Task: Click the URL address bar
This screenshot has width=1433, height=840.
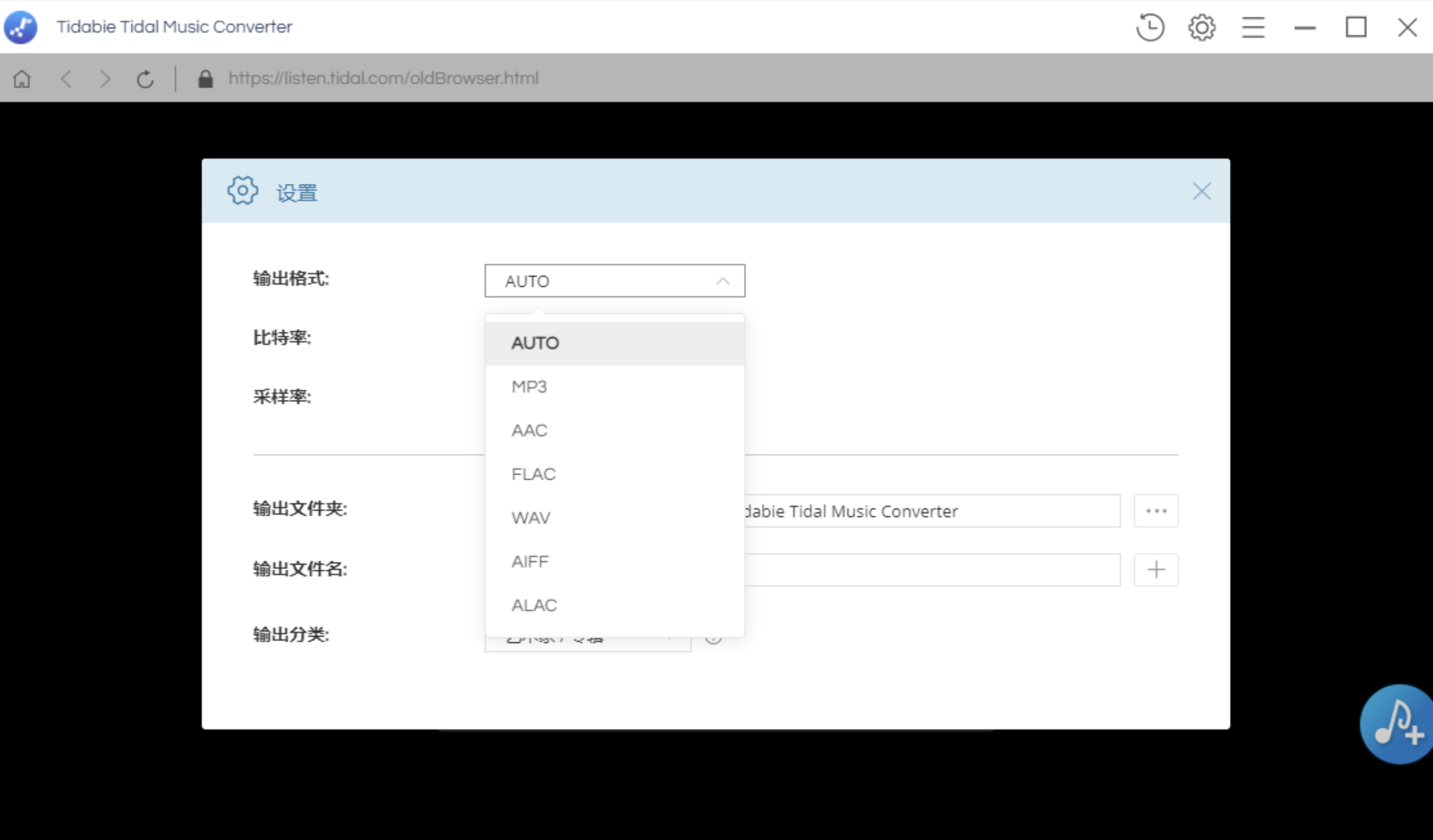Action: point(383,79)
